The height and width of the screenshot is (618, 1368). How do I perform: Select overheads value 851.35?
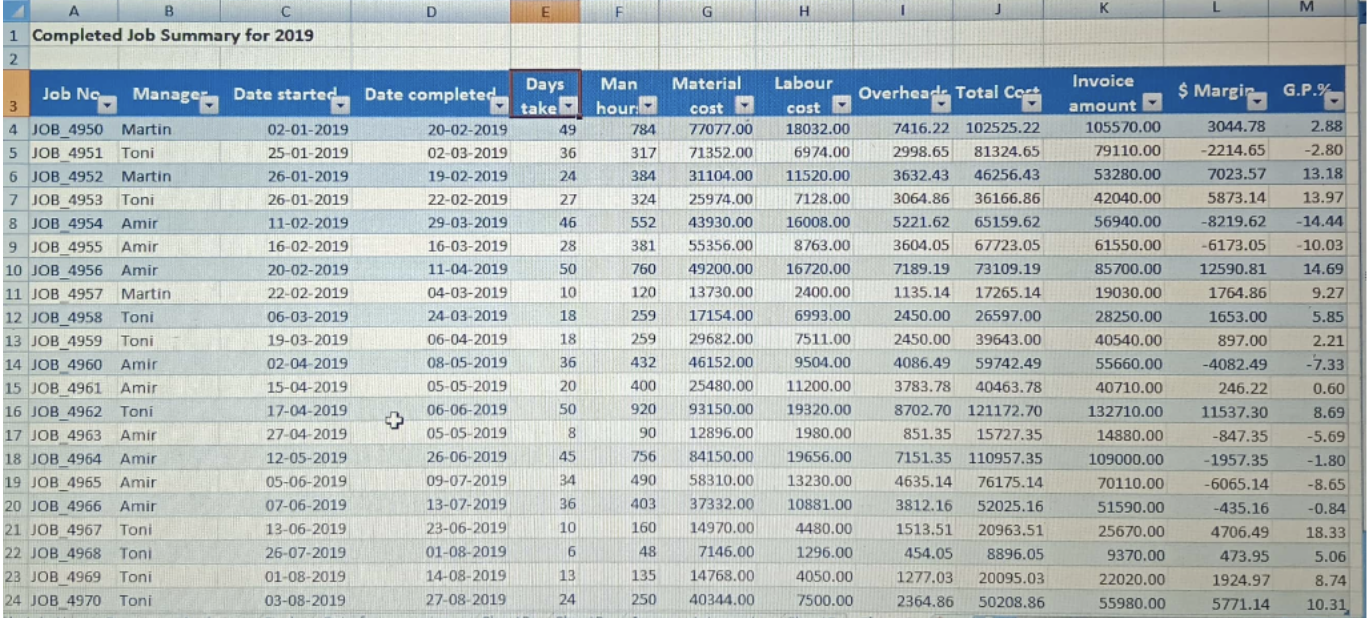[x=926, y=434]
